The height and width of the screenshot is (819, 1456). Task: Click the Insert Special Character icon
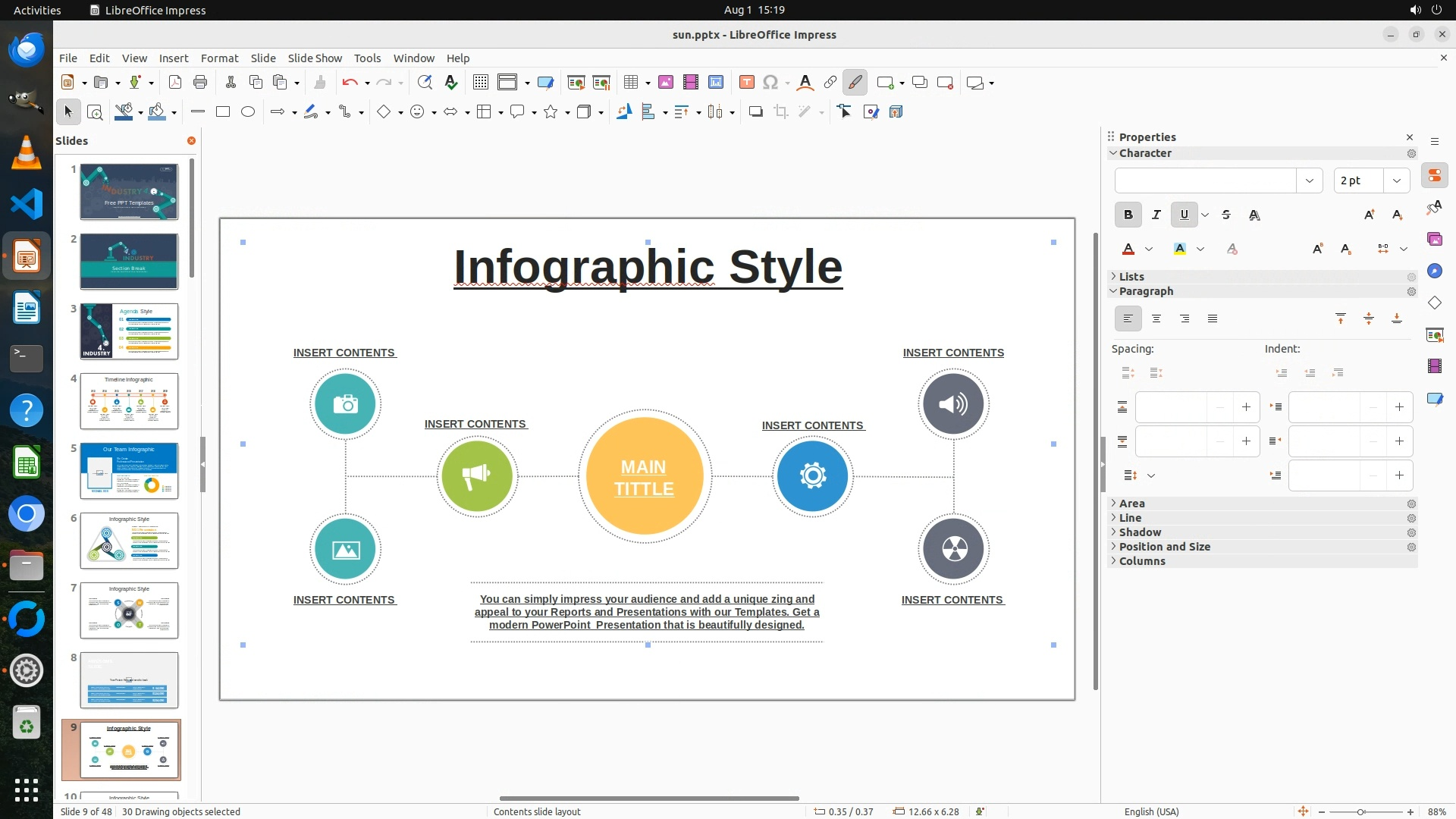pos(770,83)
